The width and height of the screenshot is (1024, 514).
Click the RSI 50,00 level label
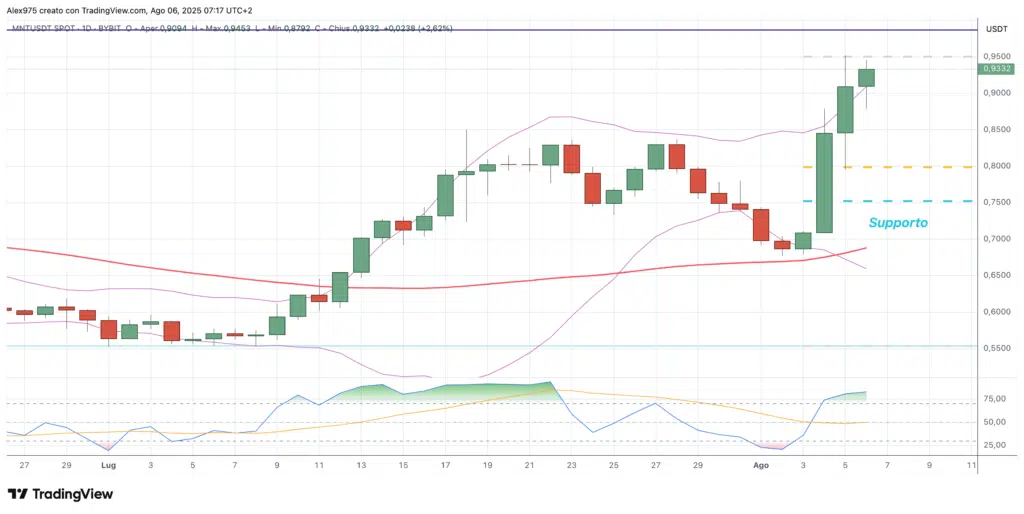pos(995,422)
